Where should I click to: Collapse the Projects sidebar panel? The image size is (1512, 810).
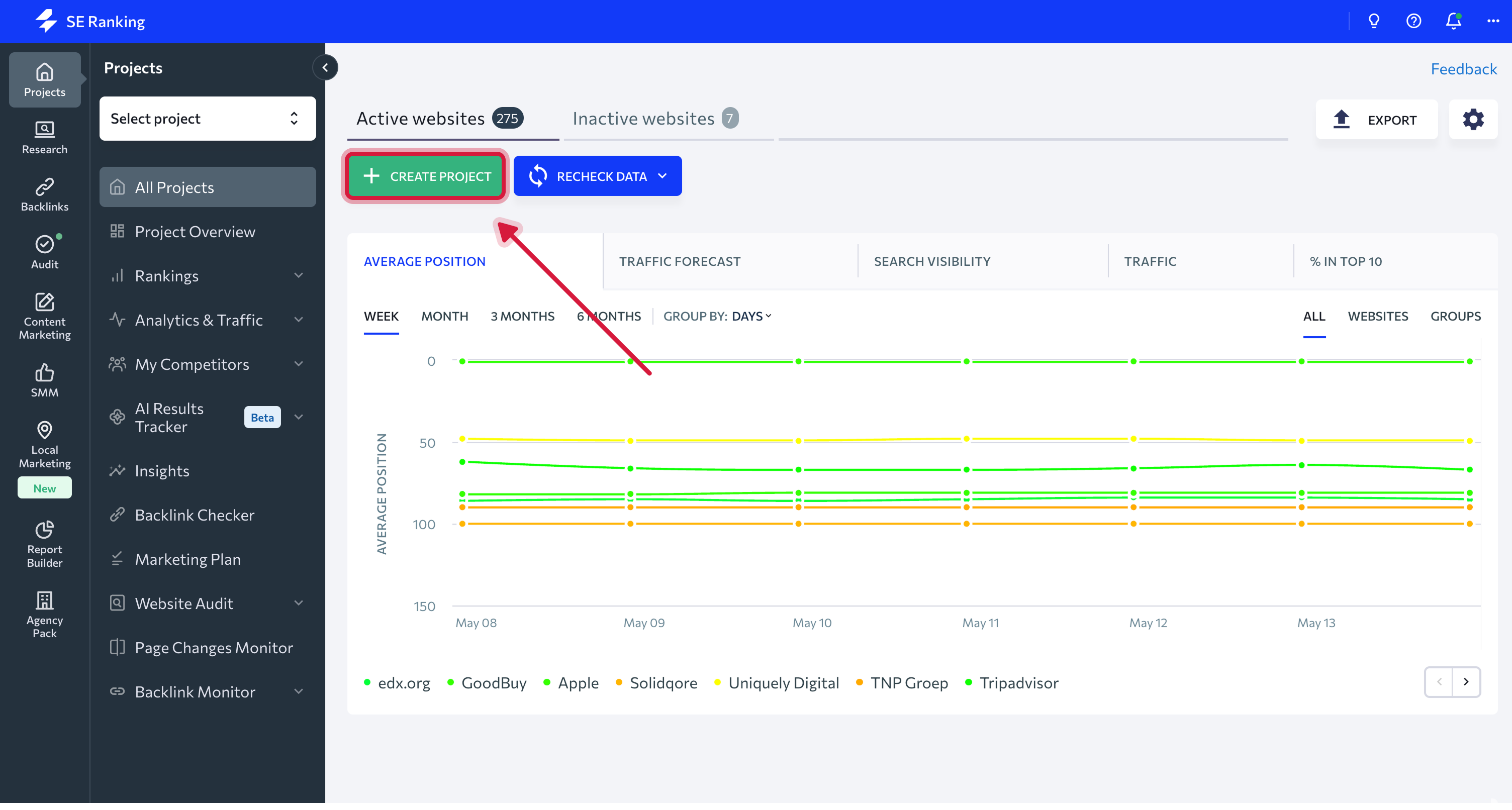pos(325,67)
